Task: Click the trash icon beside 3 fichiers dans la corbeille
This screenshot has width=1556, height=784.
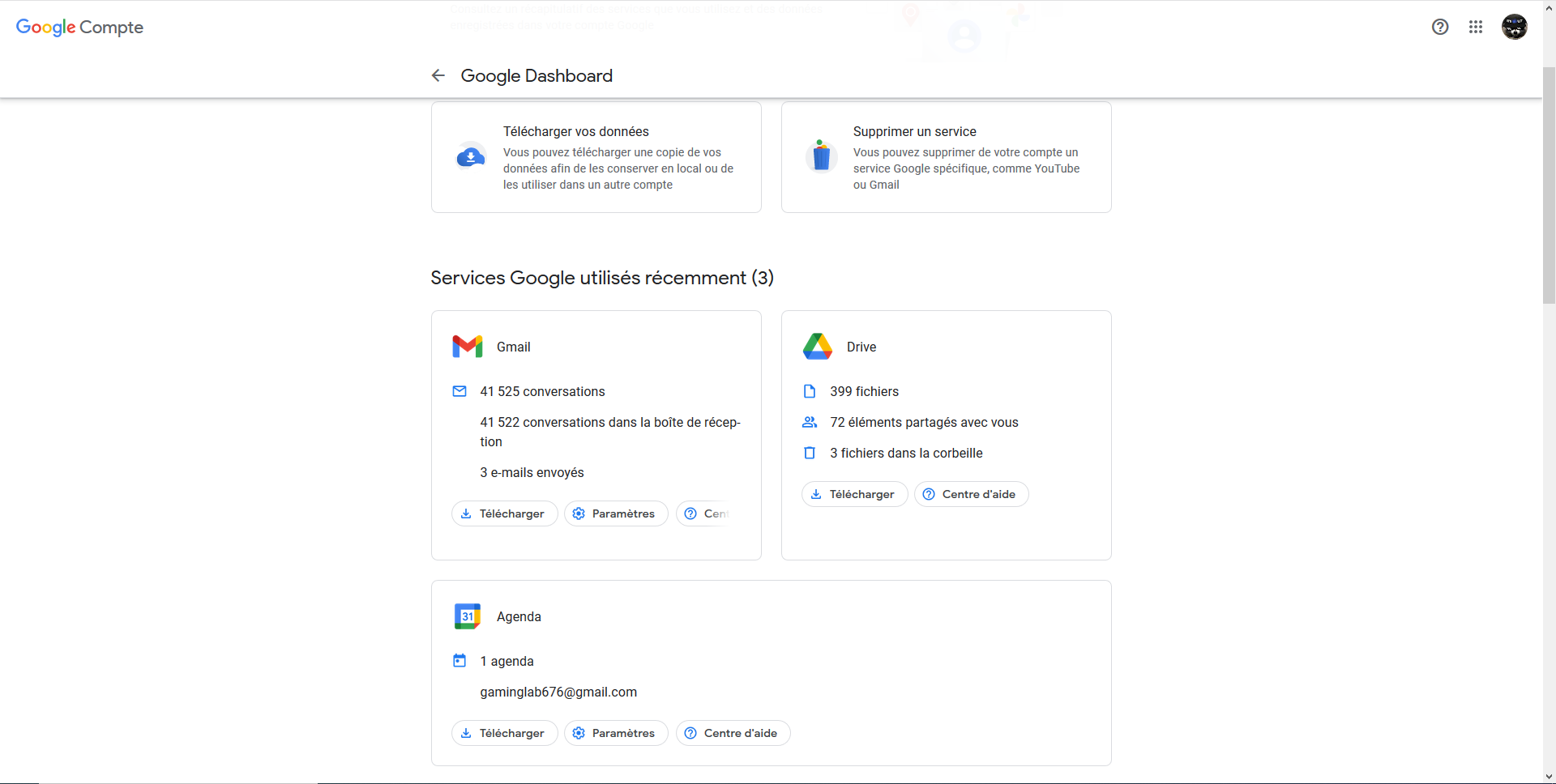Action: [x=809, y=453]
